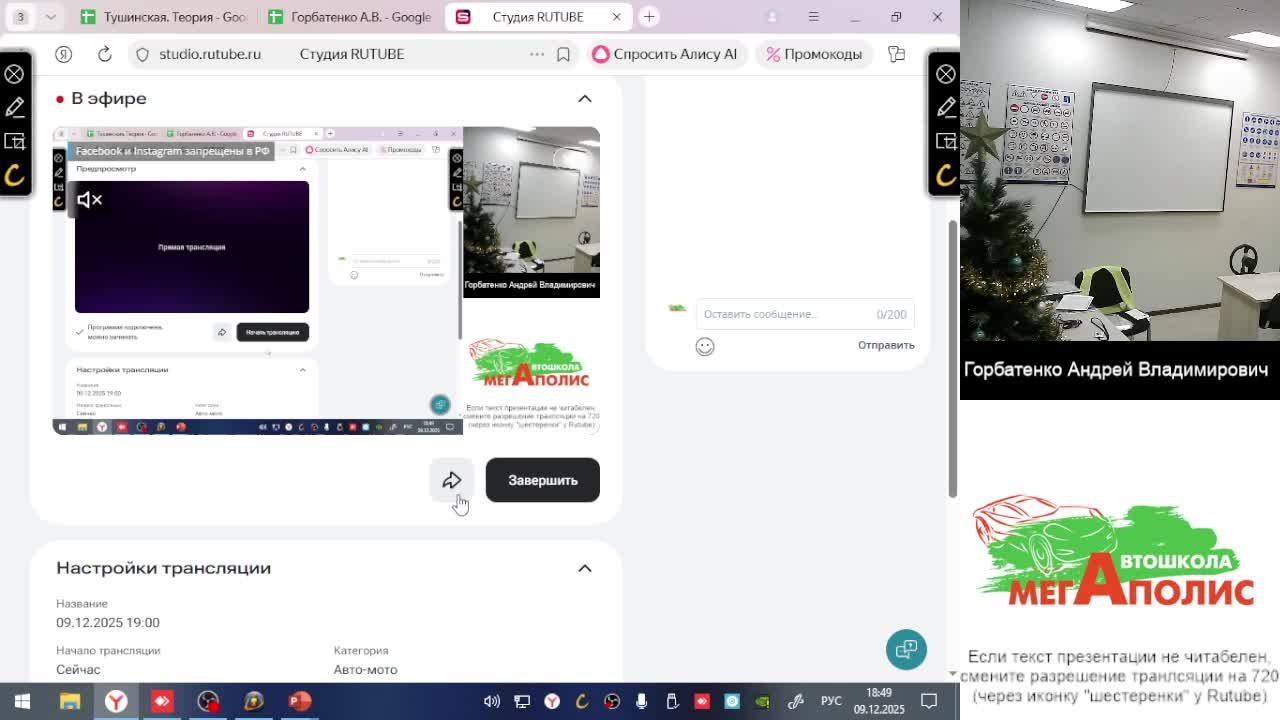Close the Студия RUTUBE tab
This screenshot has width=1280, height=720.
point(617,17)
